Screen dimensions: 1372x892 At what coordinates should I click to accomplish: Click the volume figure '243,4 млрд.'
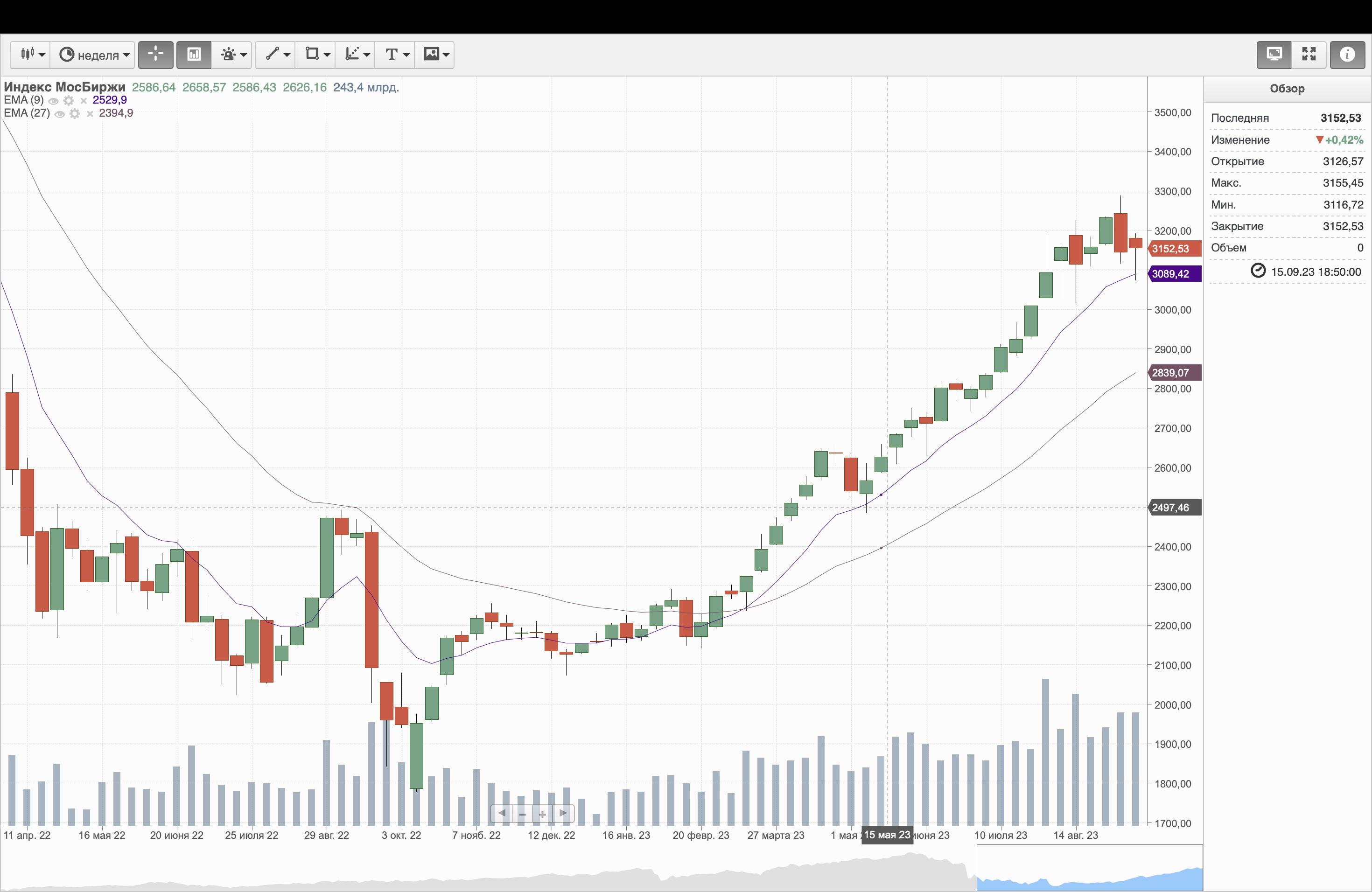[x=366, y=88]
